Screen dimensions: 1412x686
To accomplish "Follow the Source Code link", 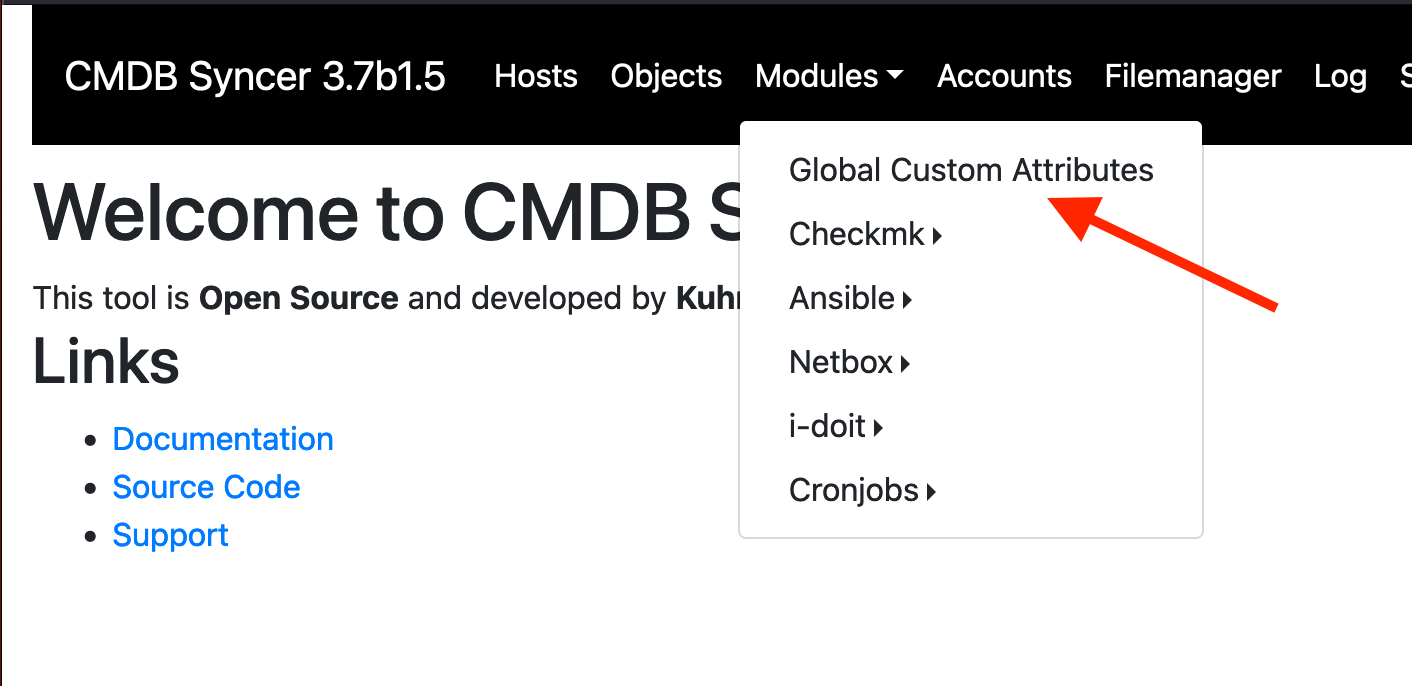I will (206, 487).
